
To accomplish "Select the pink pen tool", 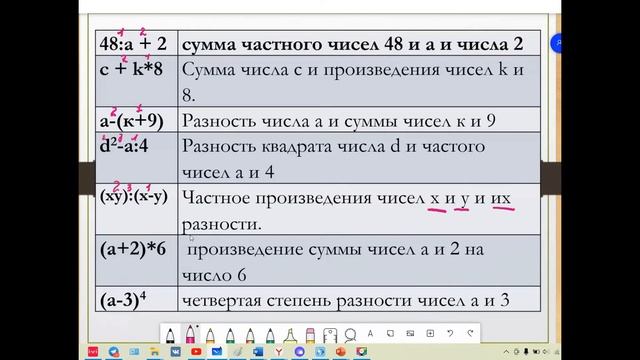I will pos(190,335).
